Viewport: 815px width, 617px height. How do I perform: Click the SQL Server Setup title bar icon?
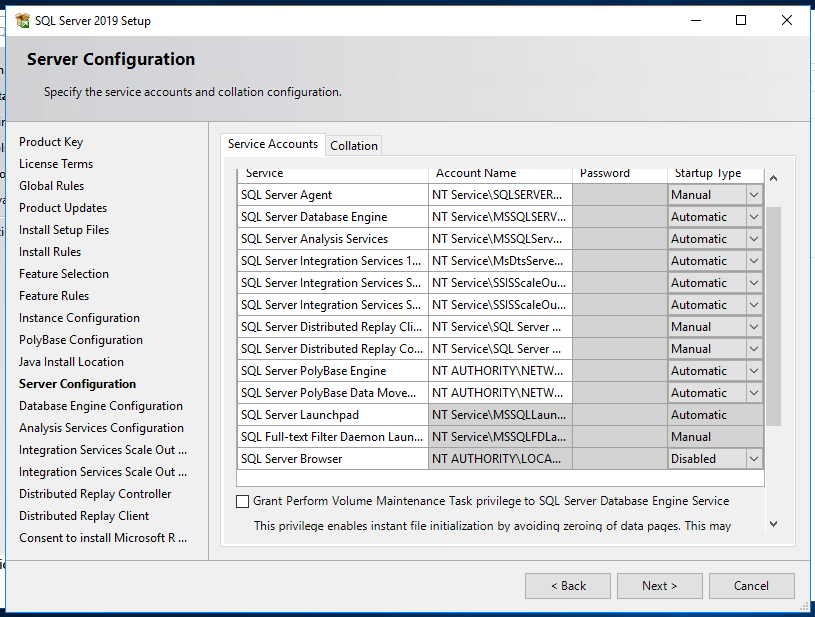(22, 20)
